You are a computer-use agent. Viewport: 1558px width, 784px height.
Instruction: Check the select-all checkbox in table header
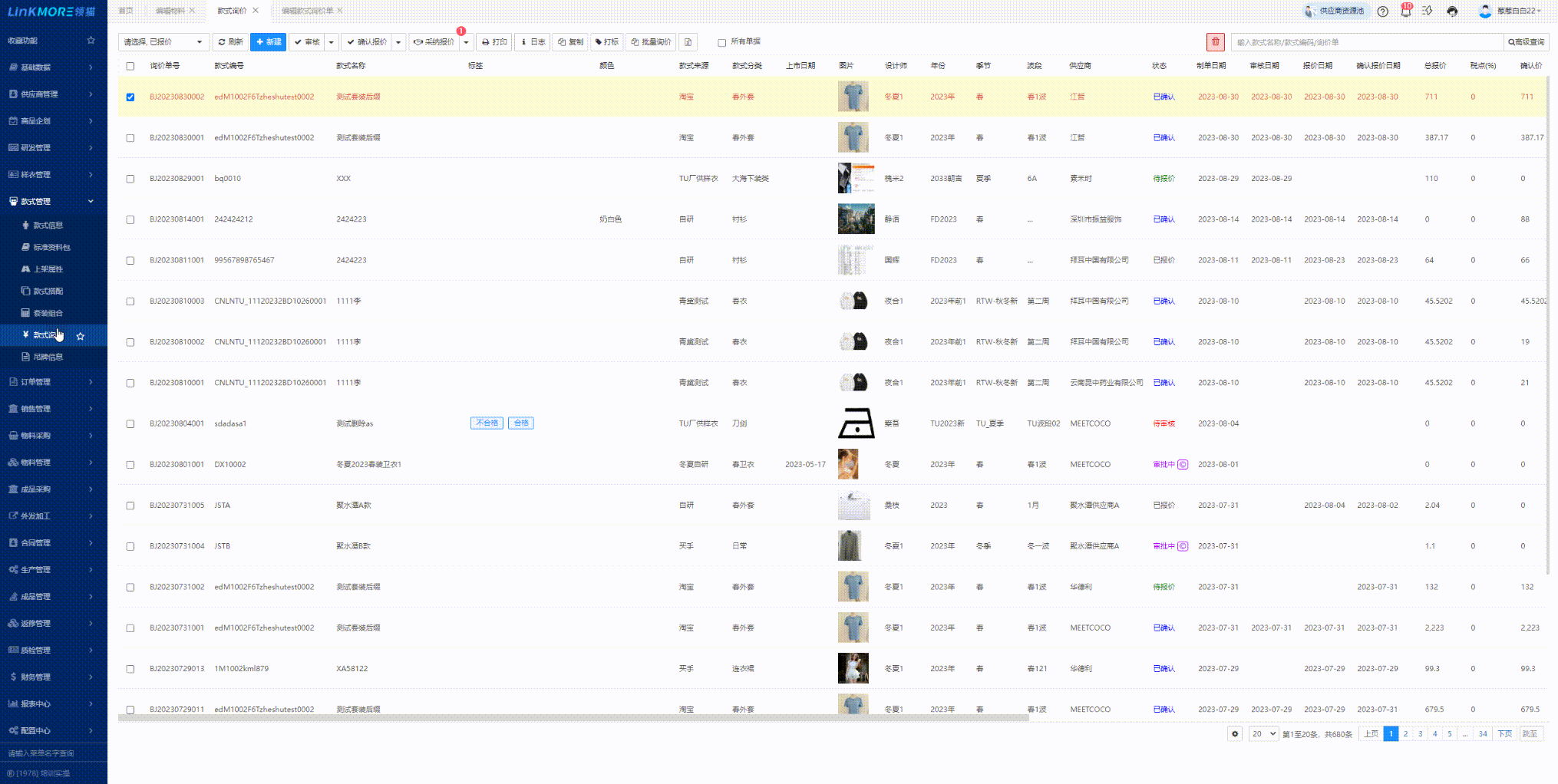[130, 66]
